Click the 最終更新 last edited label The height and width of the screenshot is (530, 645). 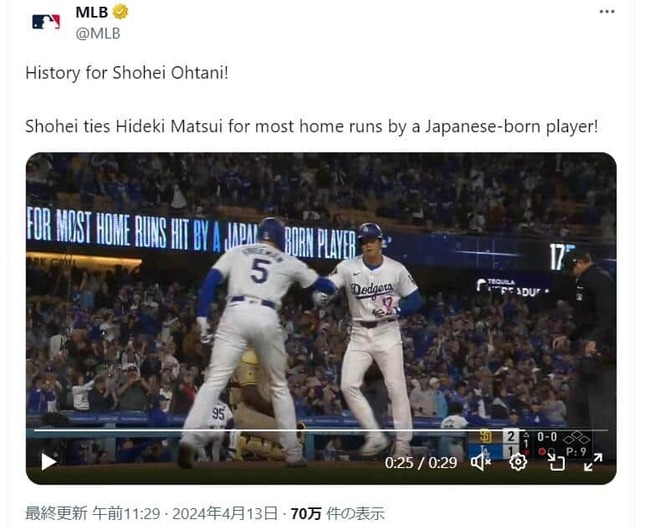56,514
